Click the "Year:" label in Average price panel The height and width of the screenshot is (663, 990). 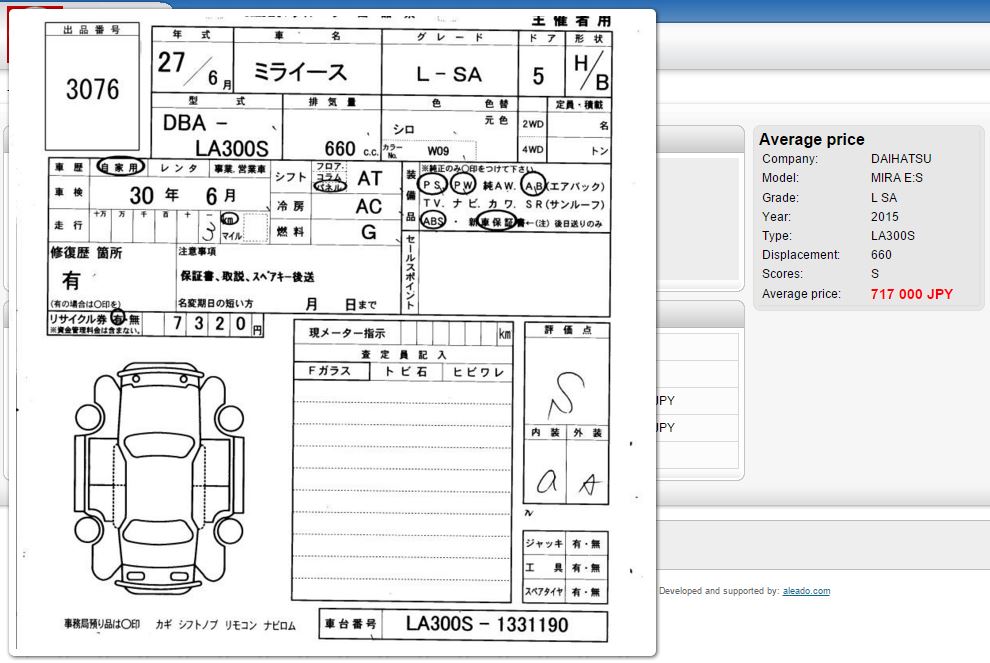pyautogui.click(x=777, y=217)
